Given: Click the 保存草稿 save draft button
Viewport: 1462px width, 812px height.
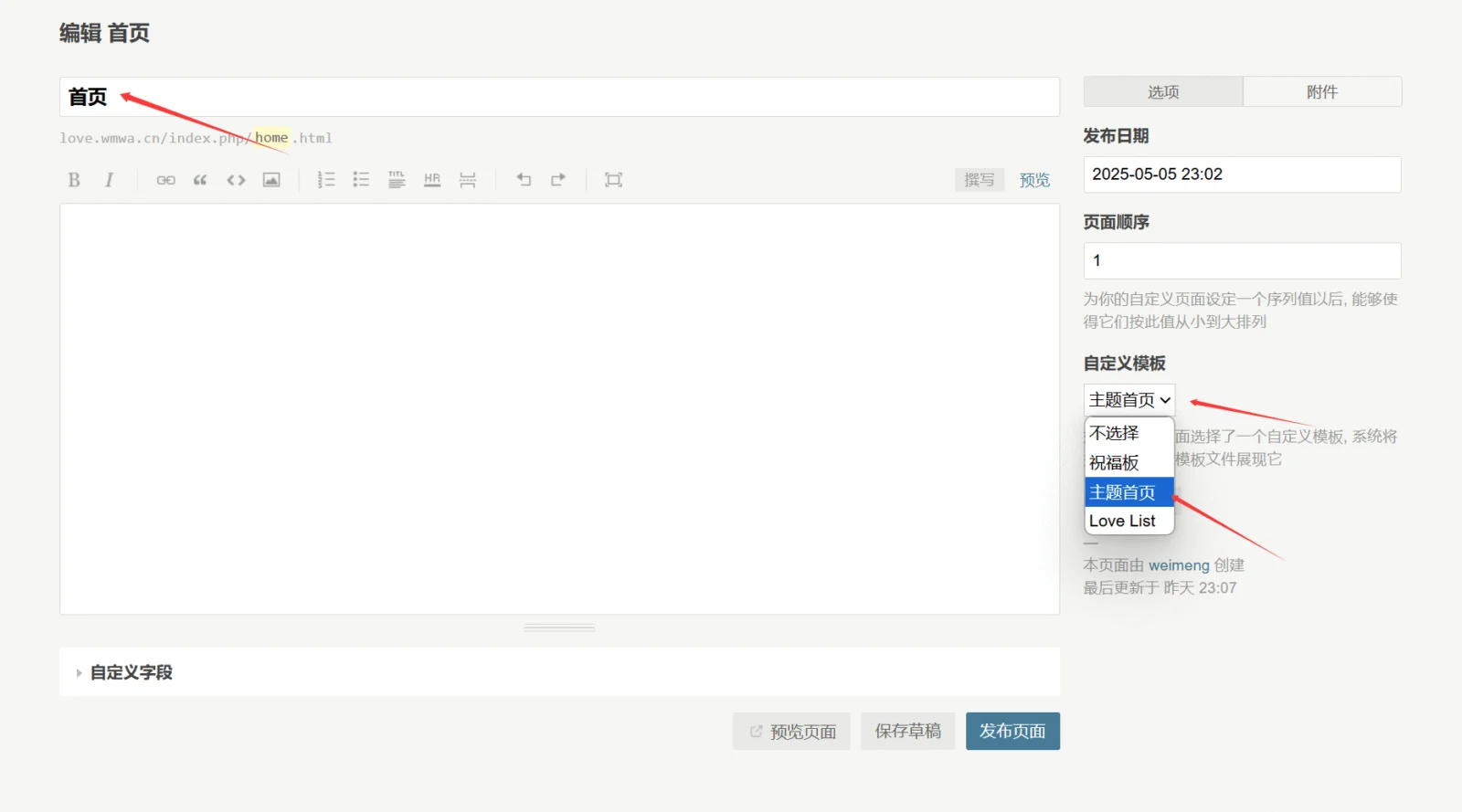Looking at the screenshot, I should click(x=907, y=732).
